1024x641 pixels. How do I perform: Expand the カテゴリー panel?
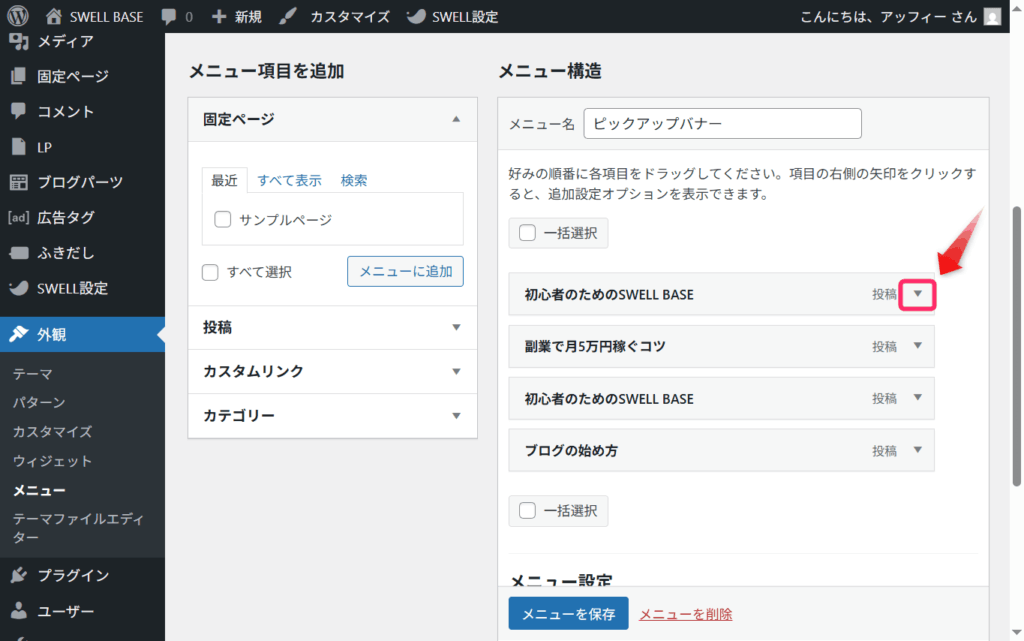click(332, 416)
